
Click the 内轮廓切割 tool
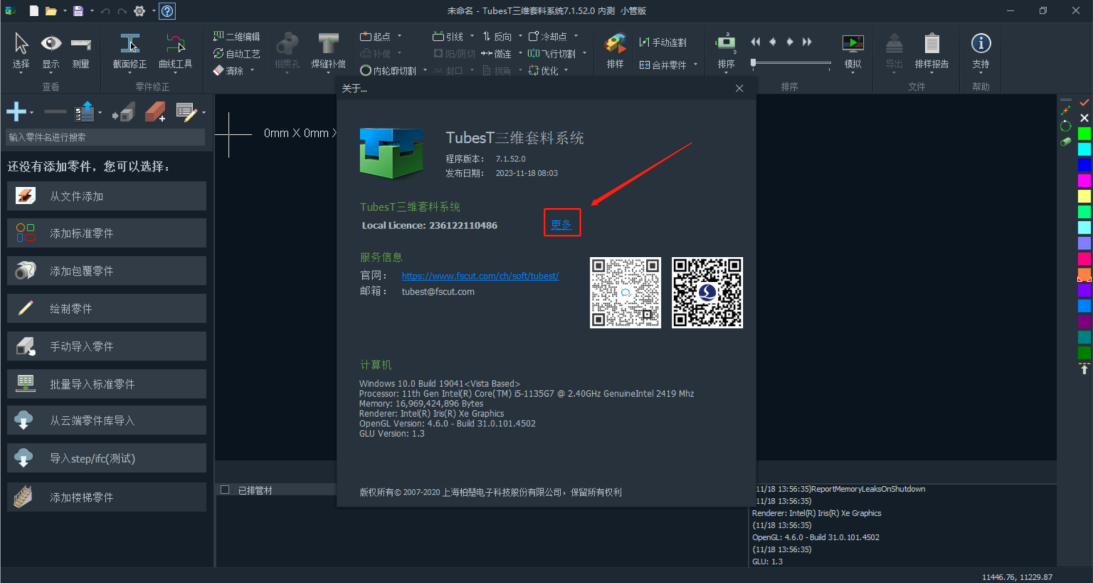[x=388, y=70]
